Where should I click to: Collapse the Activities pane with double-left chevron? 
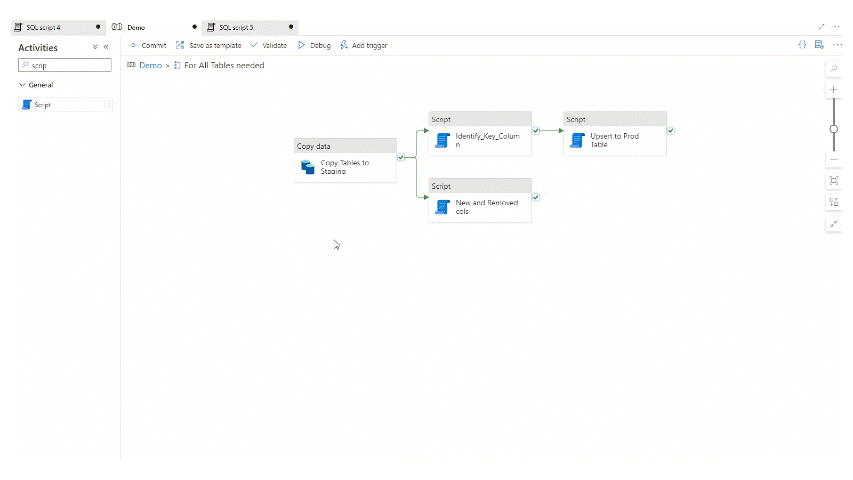click(x=106, y=47)
